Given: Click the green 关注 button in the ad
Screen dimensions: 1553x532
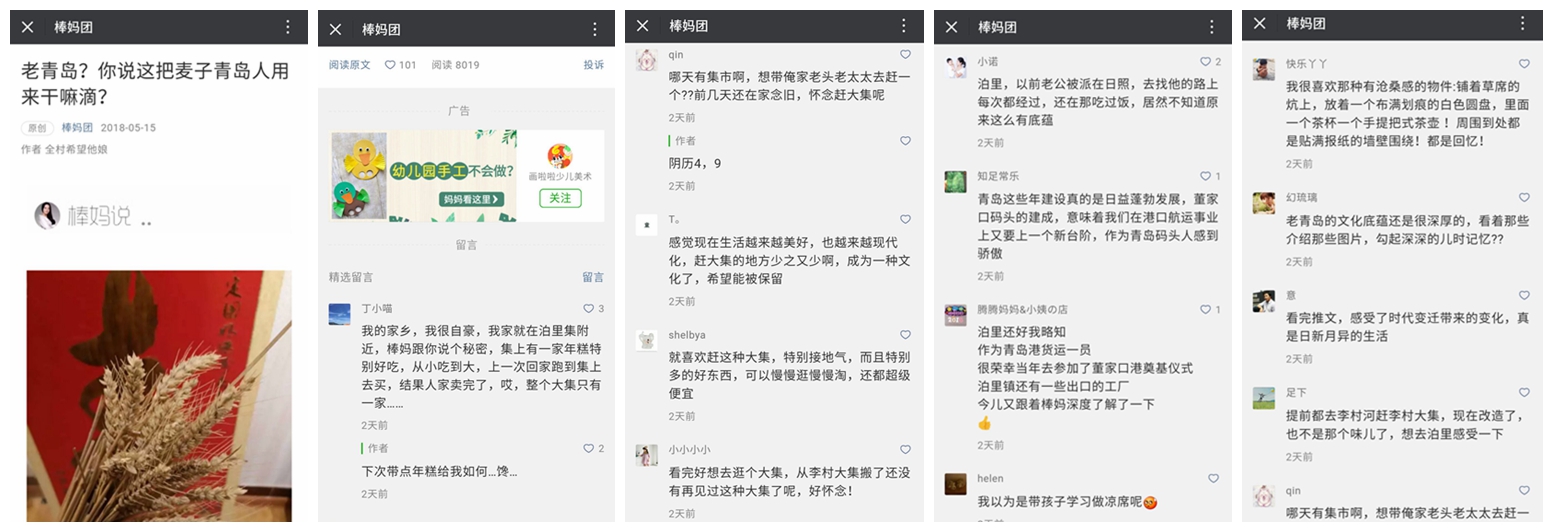Looking at the screenshot, I should point(560,198).
